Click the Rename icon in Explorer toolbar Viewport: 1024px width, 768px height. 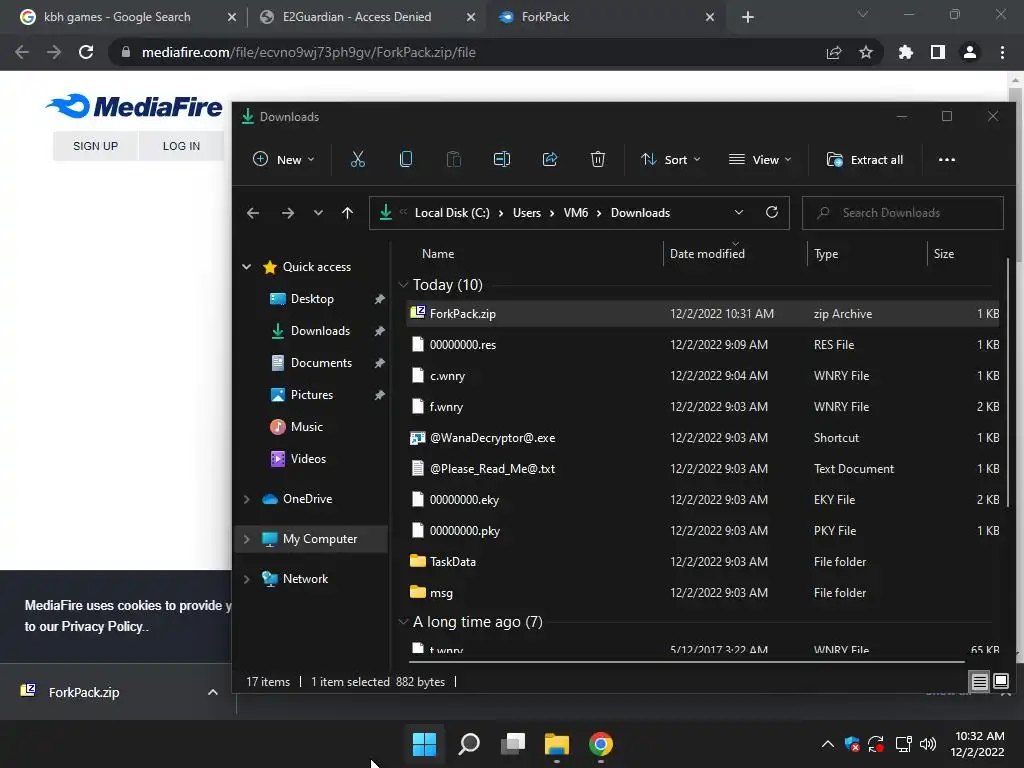(x=502, y=159)
